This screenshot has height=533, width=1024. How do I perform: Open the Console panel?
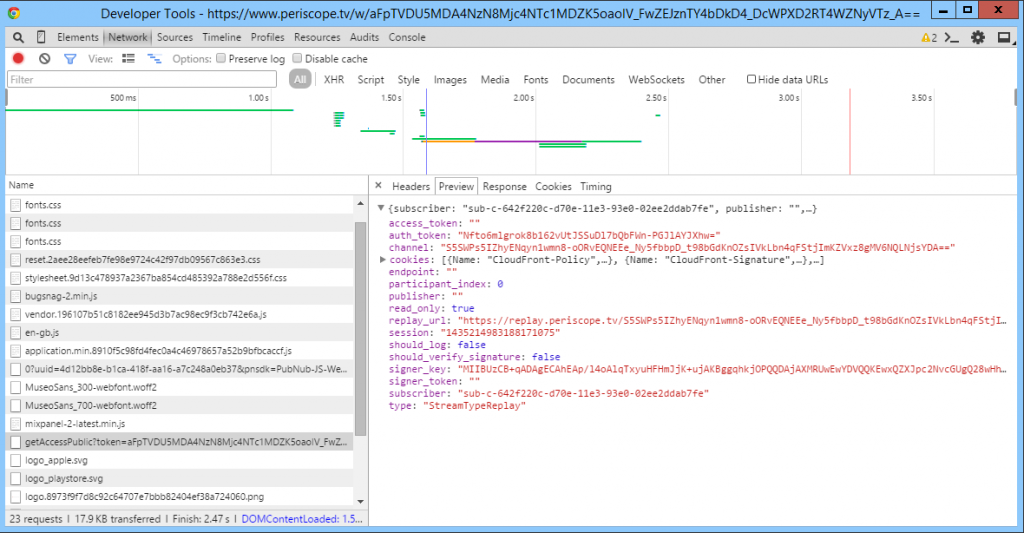pyautogui.click(x=407, y=37)
